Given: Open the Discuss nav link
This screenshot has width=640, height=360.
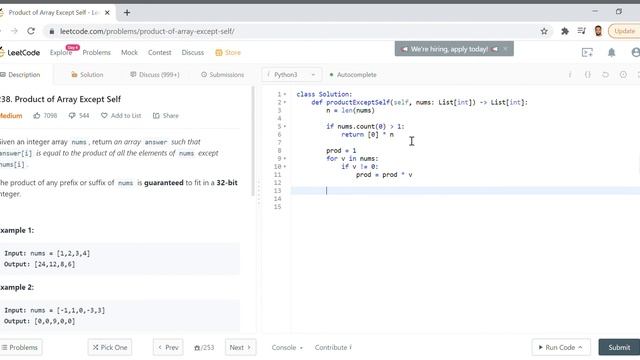Looking at the screenshot, I should coord(193,53).
